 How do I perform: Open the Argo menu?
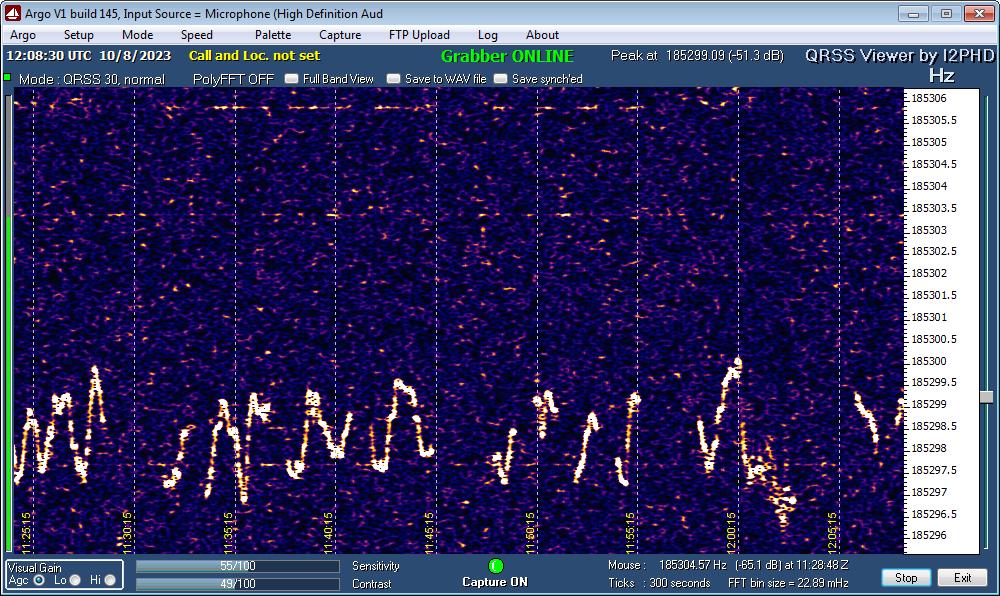click(x=23, y=35)
